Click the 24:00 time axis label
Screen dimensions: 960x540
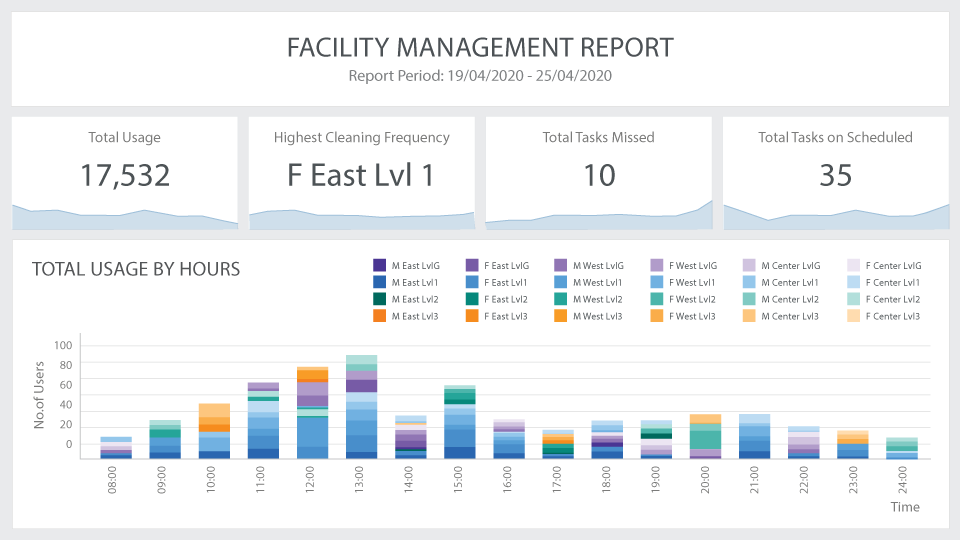pos(902,480)
